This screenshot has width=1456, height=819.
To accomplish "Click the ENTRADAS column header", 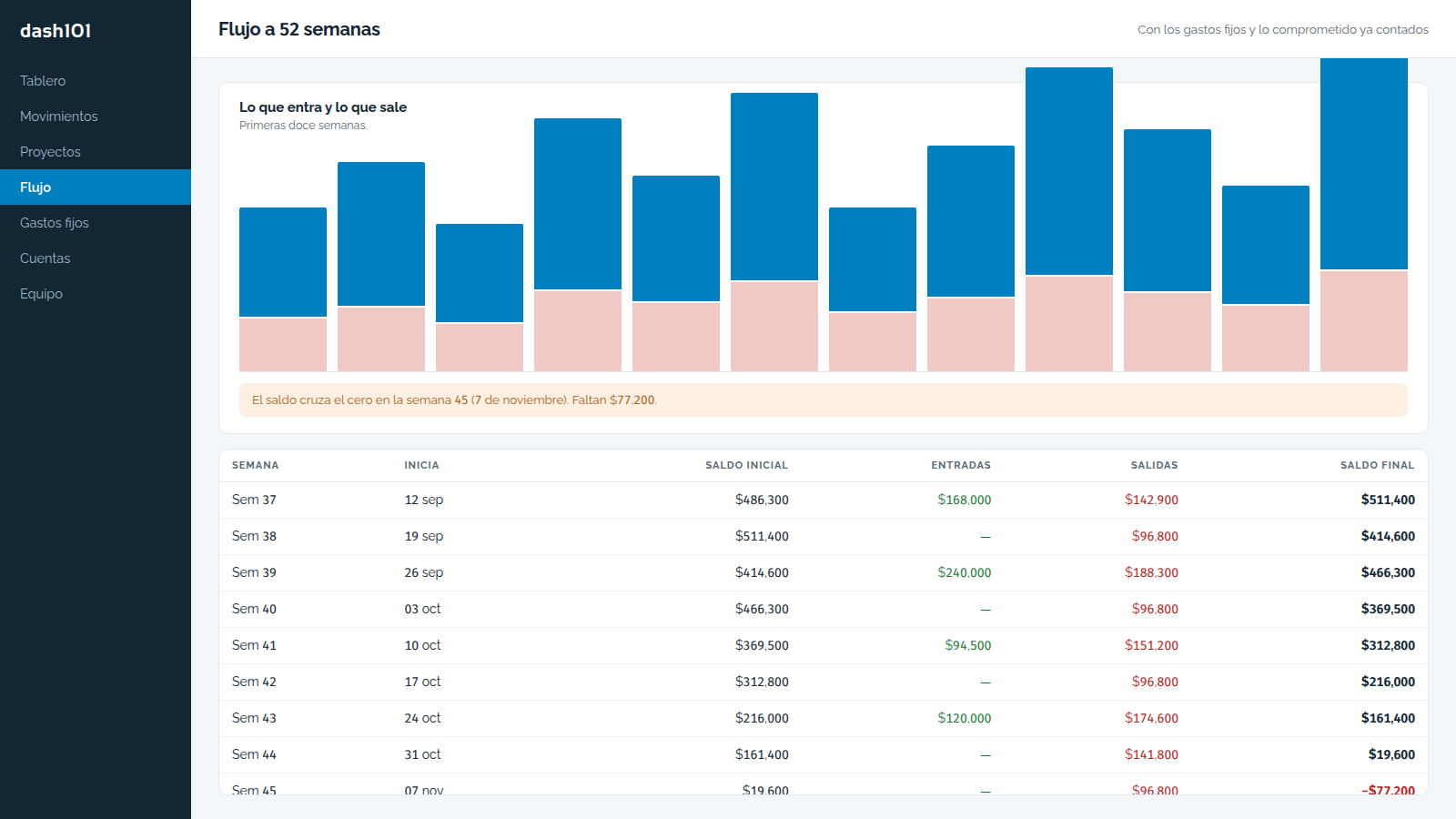I will 961,465.
